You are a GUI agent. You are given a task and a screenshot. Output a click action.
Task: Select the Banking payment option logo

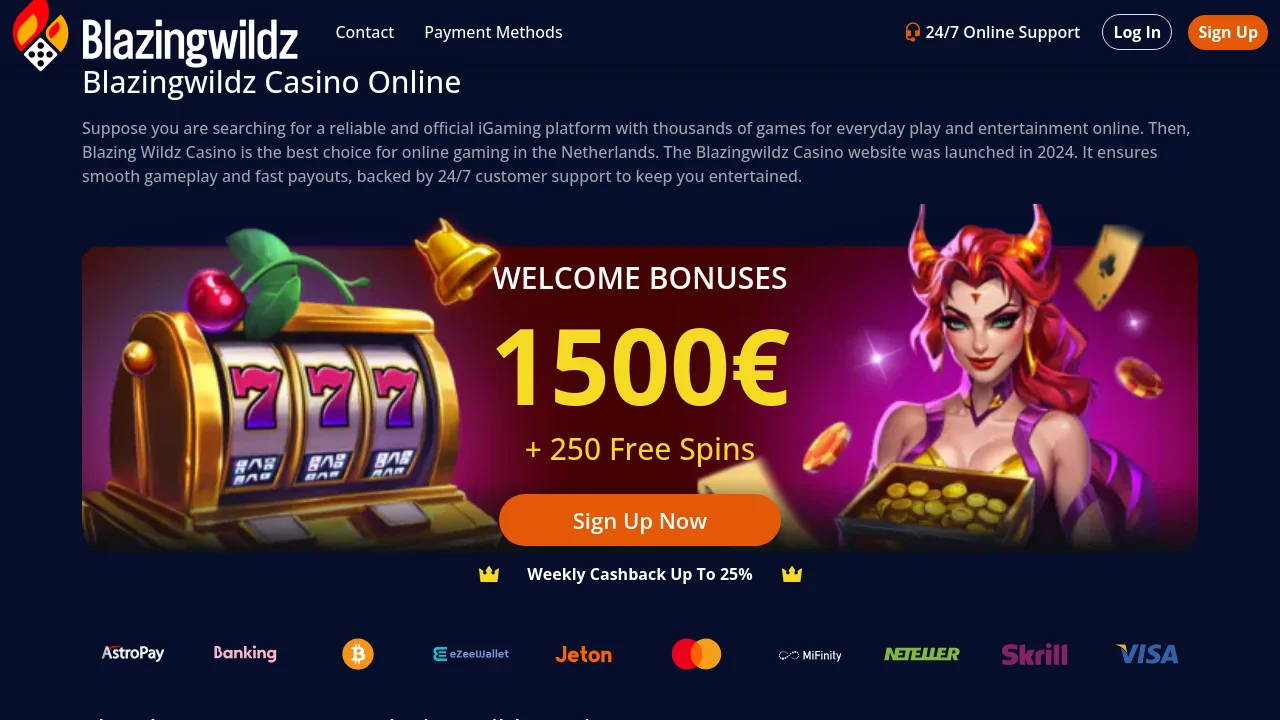(x=245, y=653)
